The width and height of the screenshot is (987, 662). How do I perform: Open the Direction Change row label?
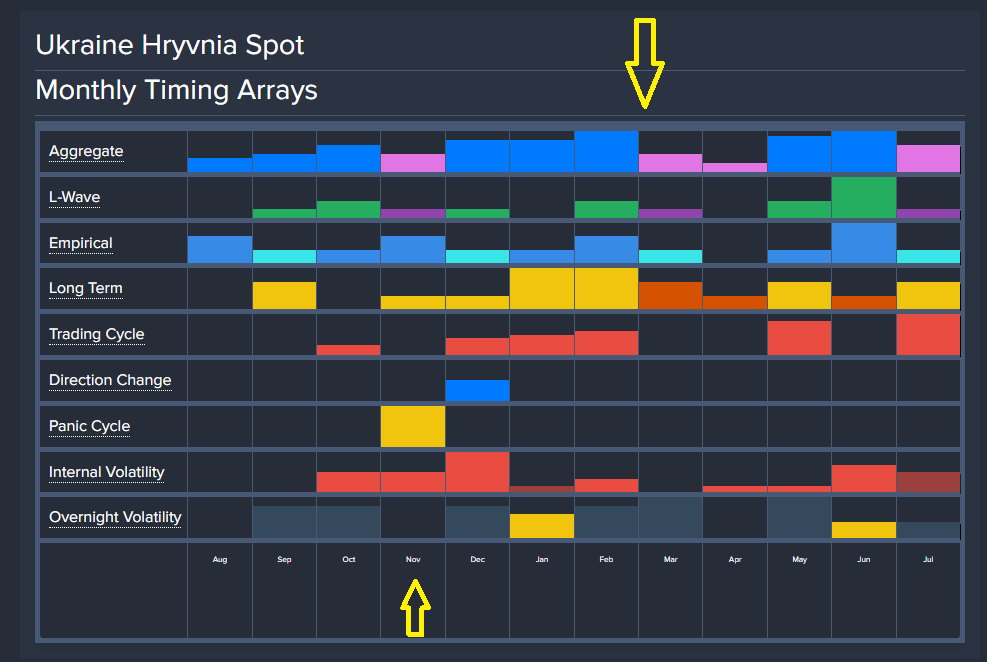pos(110,381)
